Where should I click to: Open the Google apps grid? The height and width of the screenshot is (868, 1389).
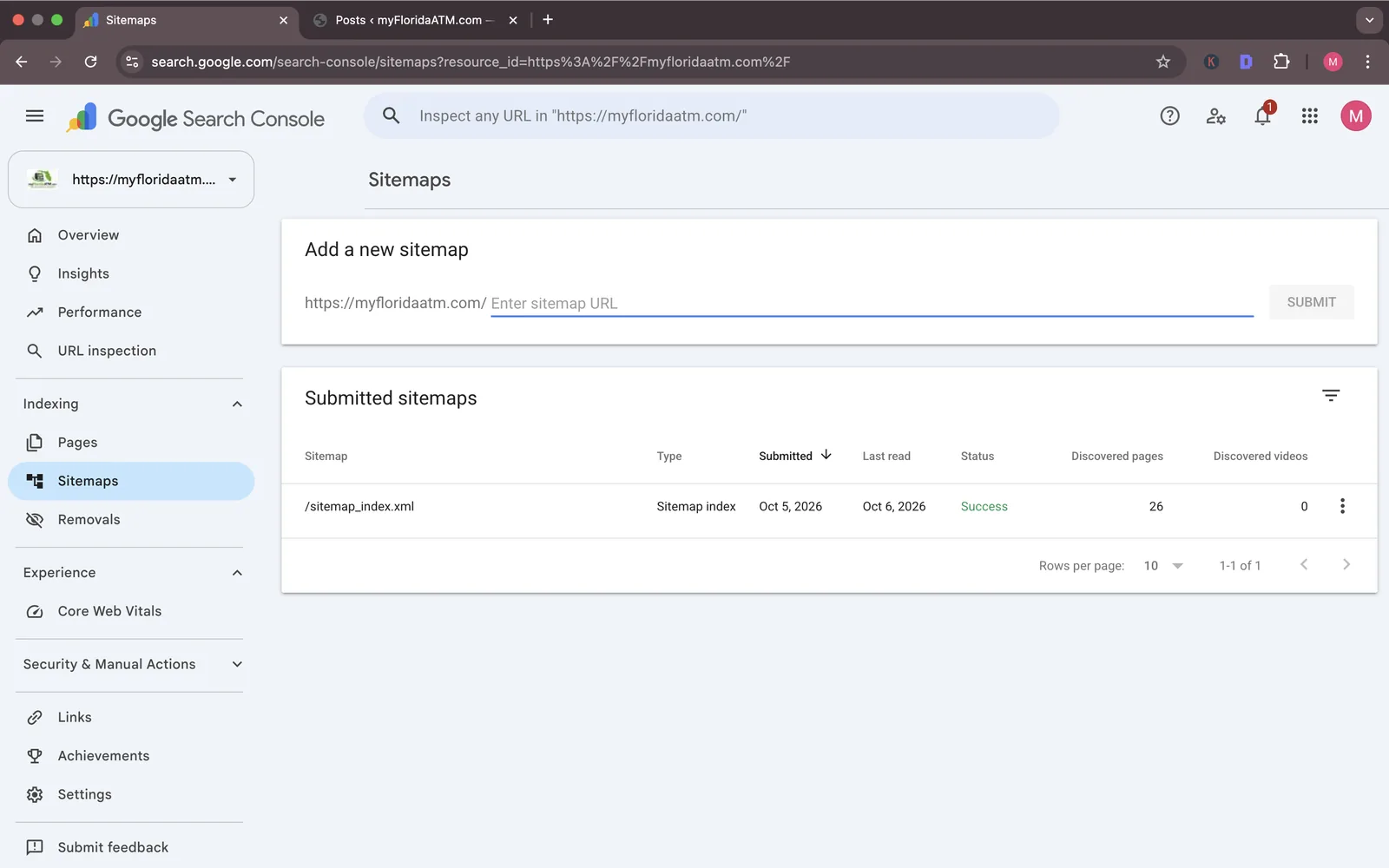click(1310, 115)
